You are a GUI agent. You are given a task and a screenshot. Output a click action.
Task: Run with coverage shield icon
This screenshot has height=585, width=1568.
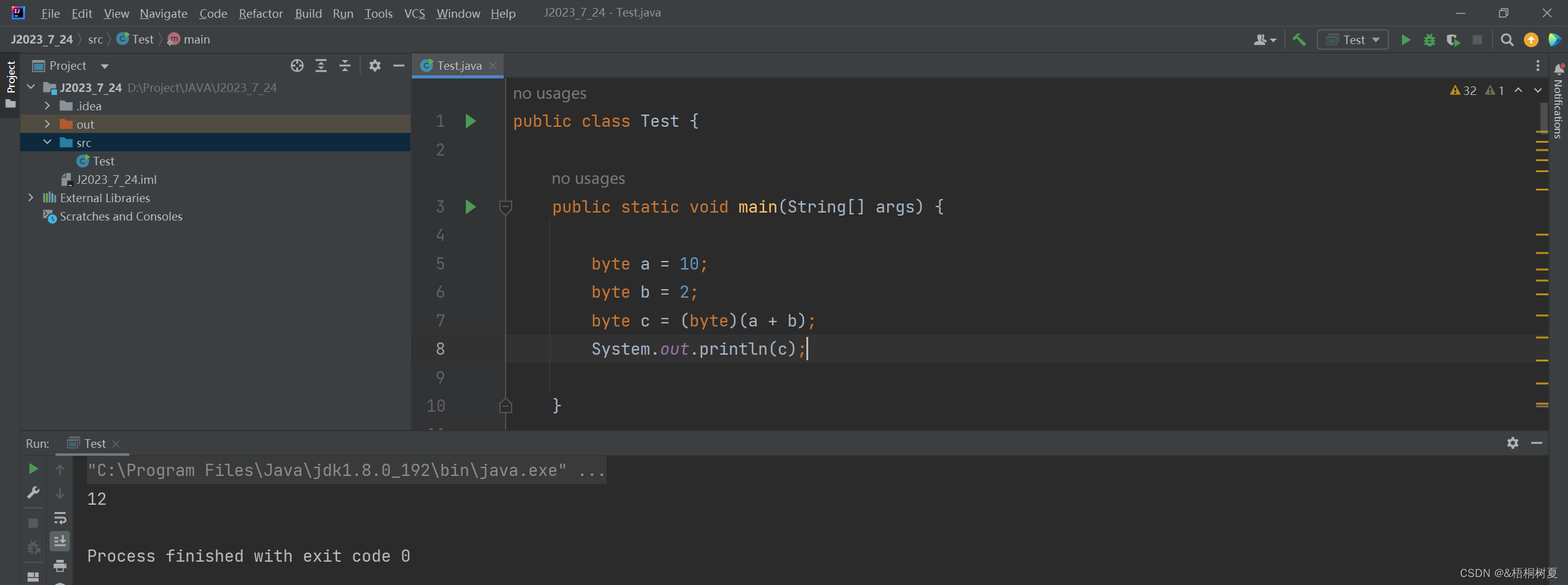[1453, 40]
